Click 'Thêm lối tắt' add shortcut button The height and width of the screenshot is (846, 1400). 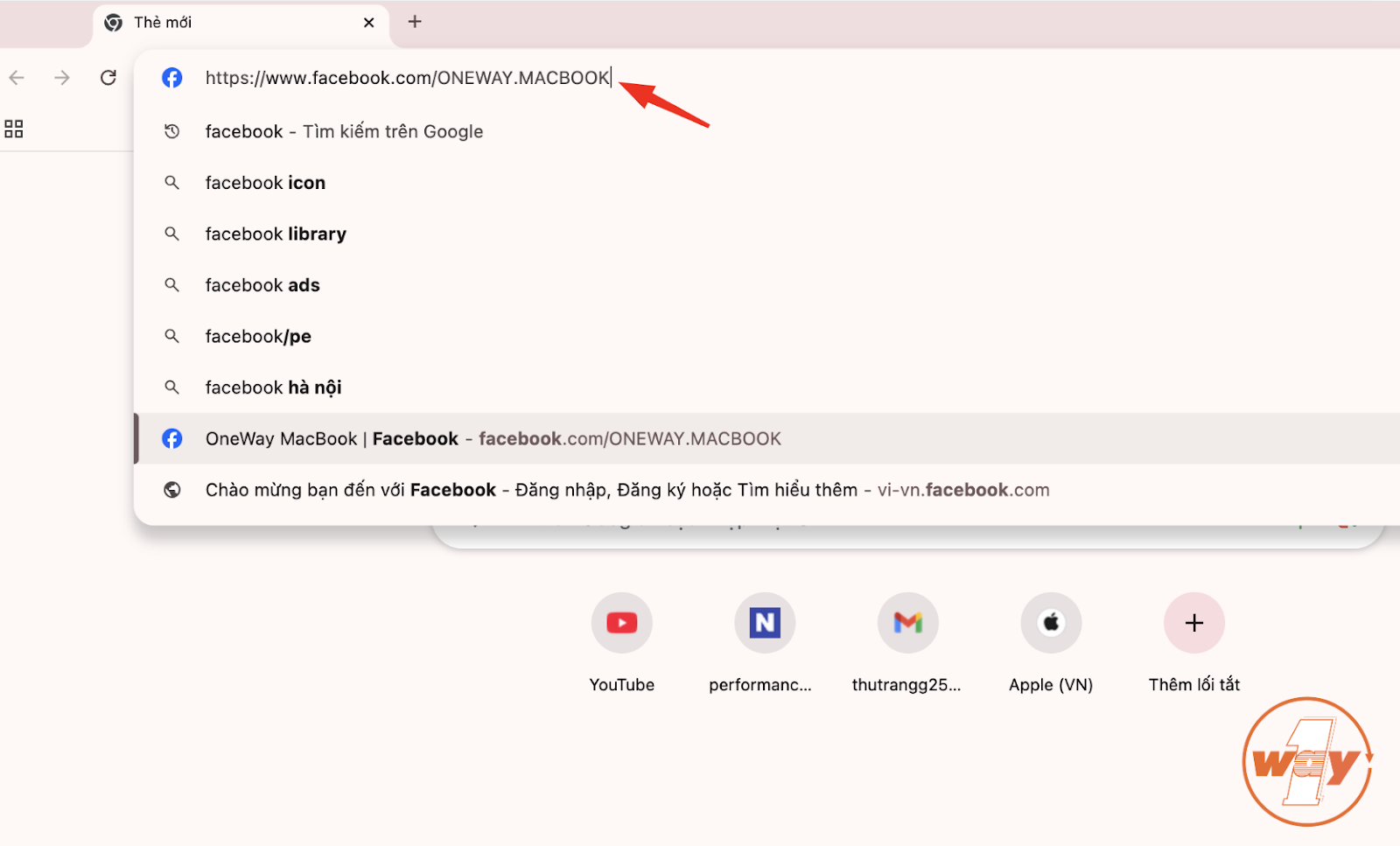click(1194, 623)
